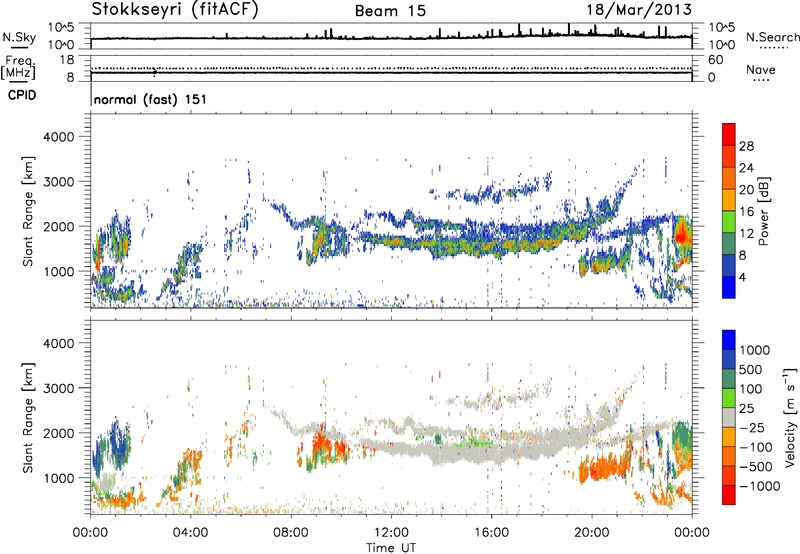This screenshot has width=800, height=554.
Task: Click the 'Power [dB]' colorbar title
Action: (x=763, y=211)
